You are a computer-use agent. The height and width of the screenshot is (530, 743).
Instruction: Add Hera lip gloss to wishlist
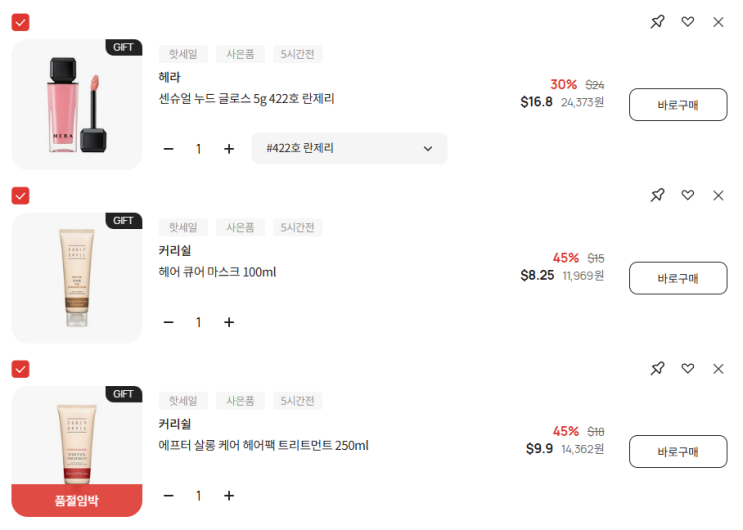[688, 22]
